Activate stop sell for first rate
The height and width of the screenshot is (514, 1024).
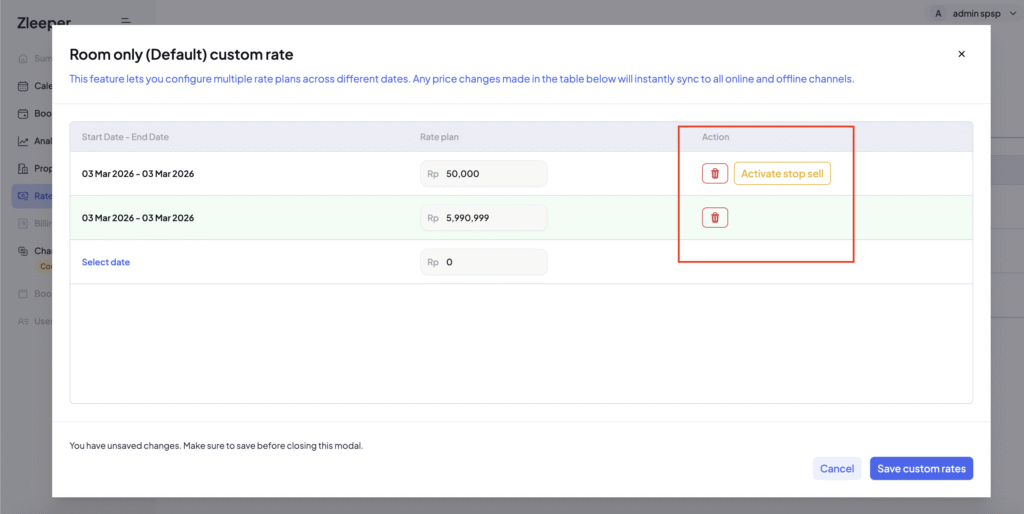[x=782, y=174]
